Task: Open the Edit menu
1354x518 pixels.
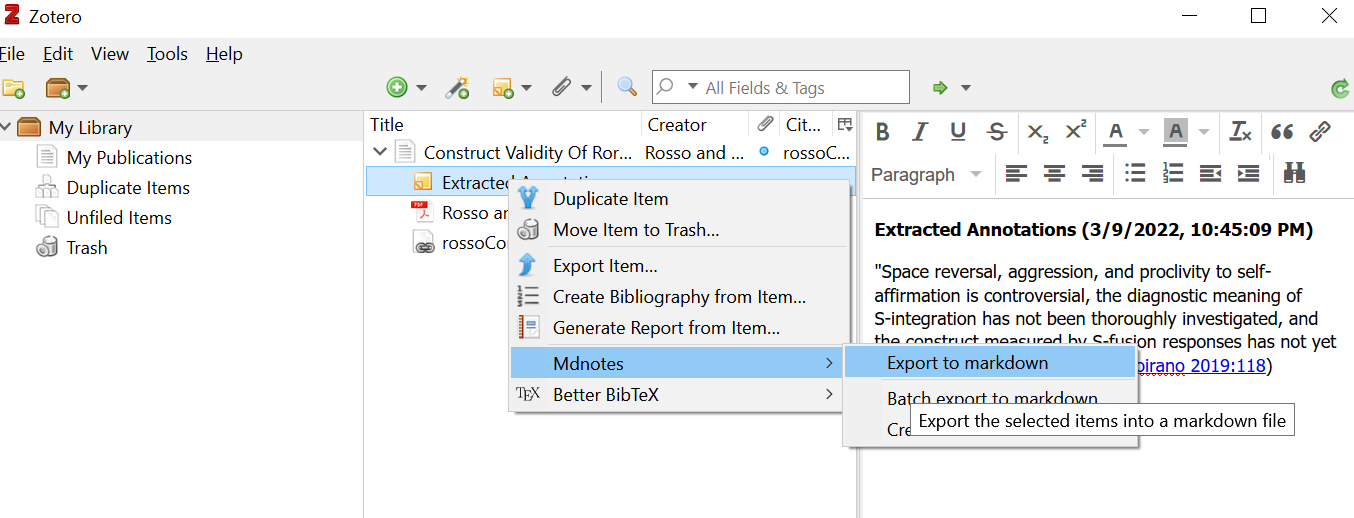Action: click(58, 54)
